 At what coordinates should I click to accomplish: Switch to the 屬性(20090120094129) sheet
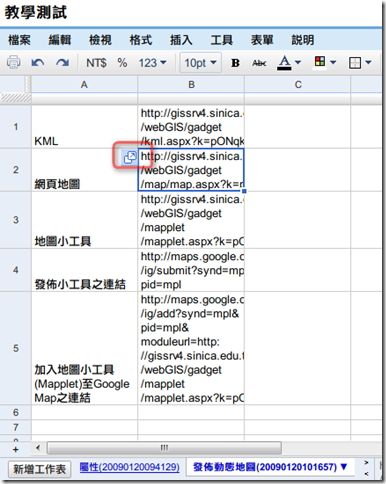(129, 467)
